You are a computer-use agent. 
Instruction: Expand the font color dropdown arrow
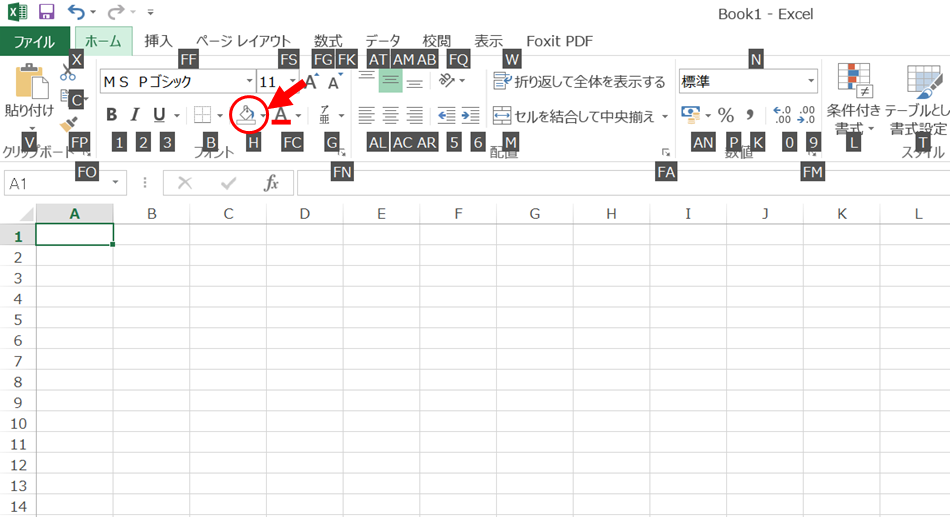(x=298, y=115)
